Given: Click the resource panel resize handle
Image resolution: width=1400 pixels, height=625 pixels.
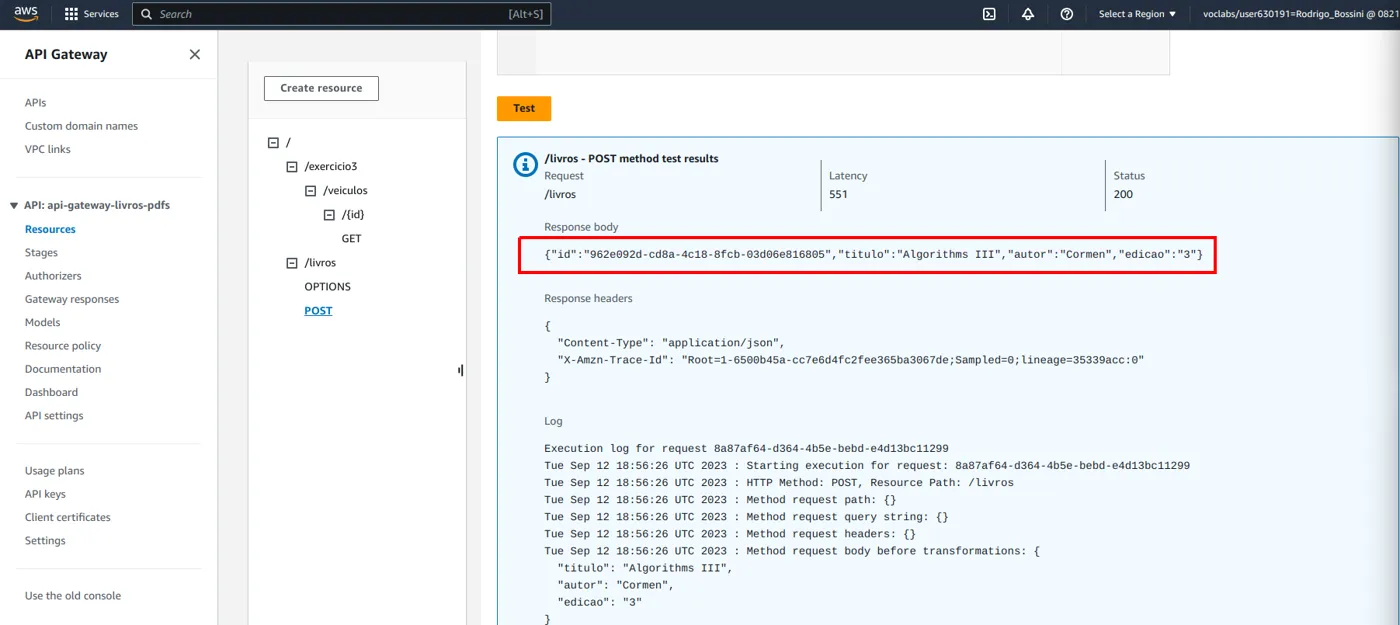Looking at the screenshot, I should click(x=461, y=370).
